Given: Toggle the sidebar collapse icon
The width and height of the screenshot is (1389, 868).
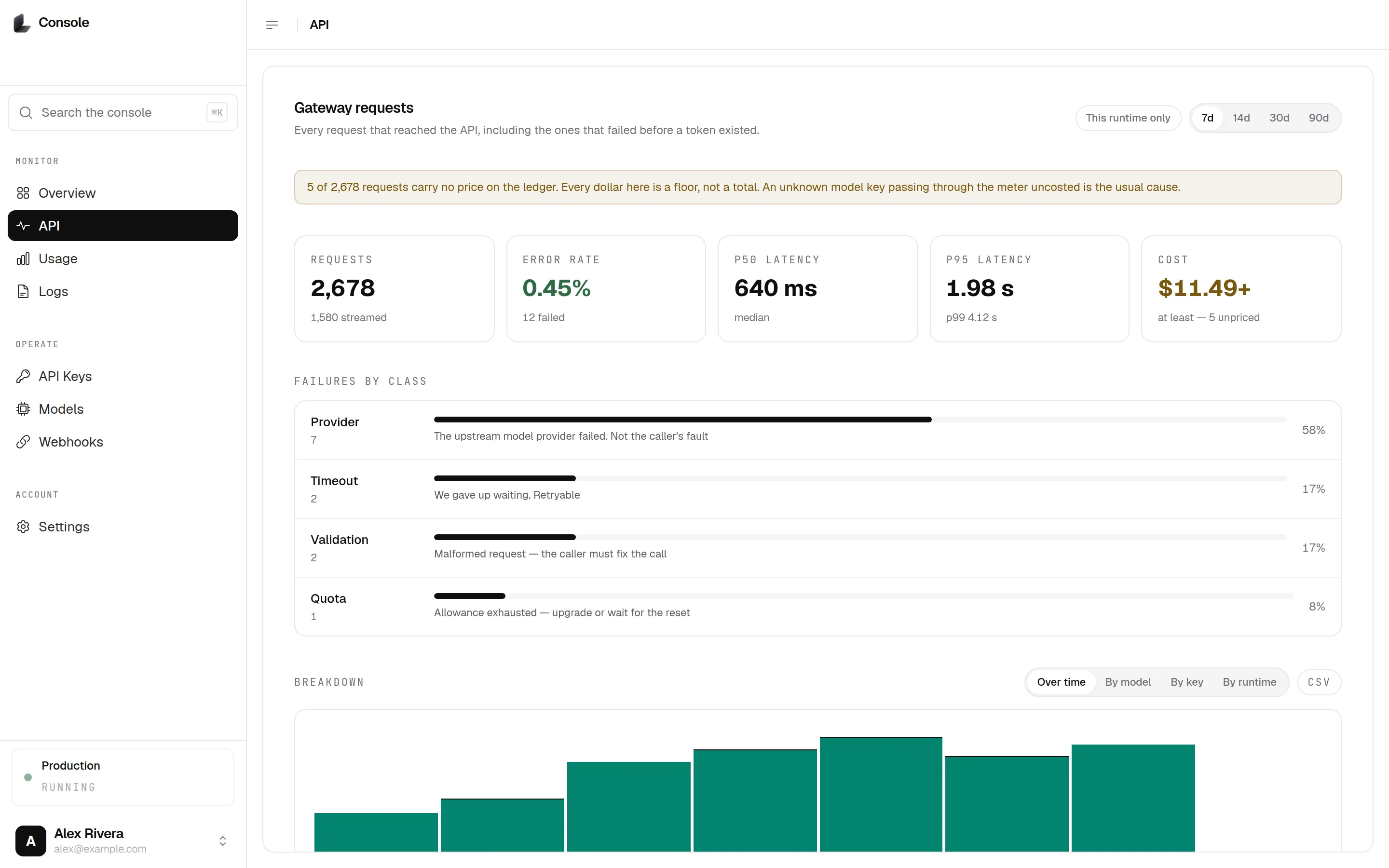Looking at the screenshot, I should pos(272,25).
